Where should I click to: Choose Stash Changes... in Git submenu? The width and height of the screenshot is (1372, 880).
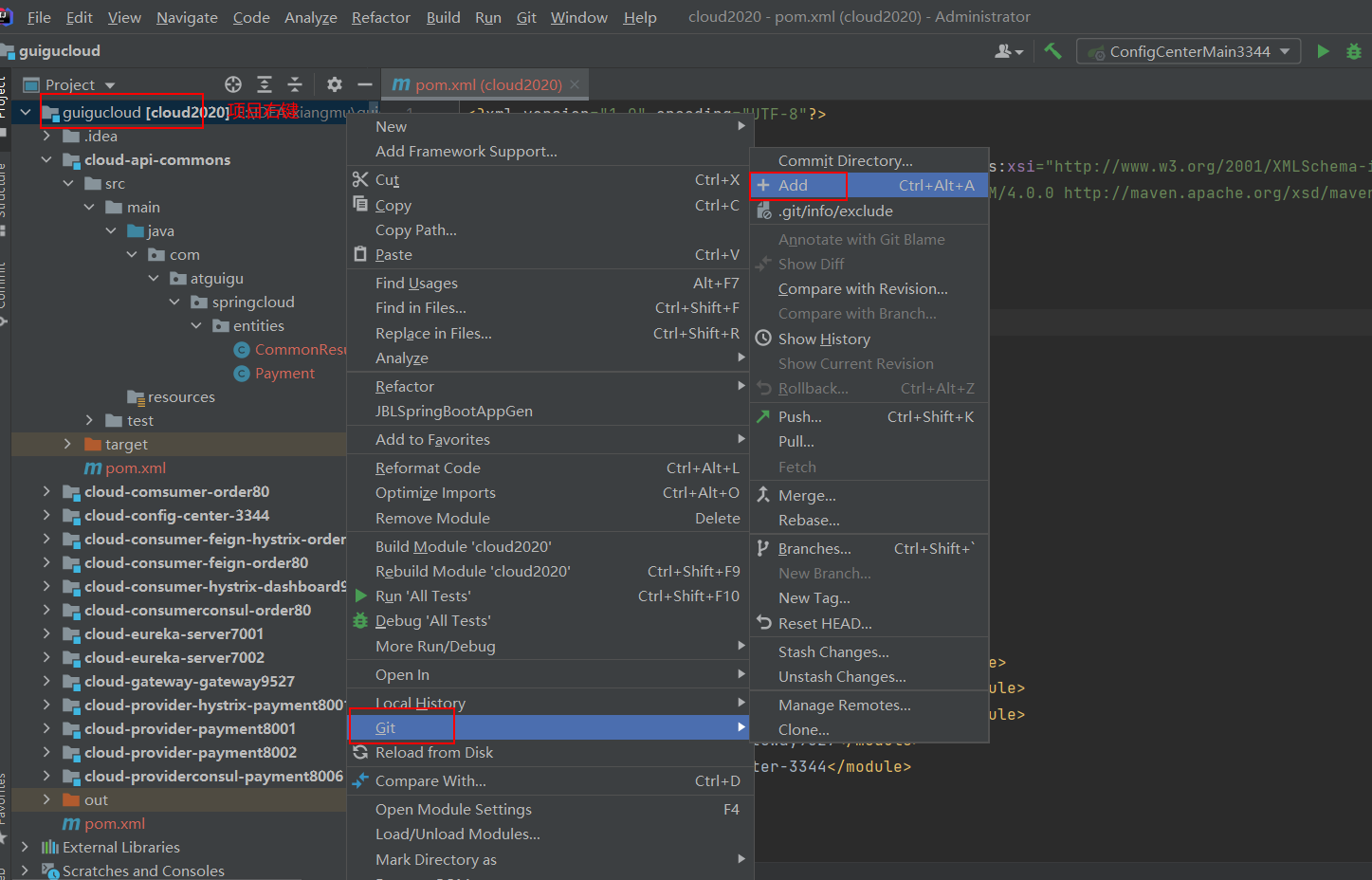(869, 651)
